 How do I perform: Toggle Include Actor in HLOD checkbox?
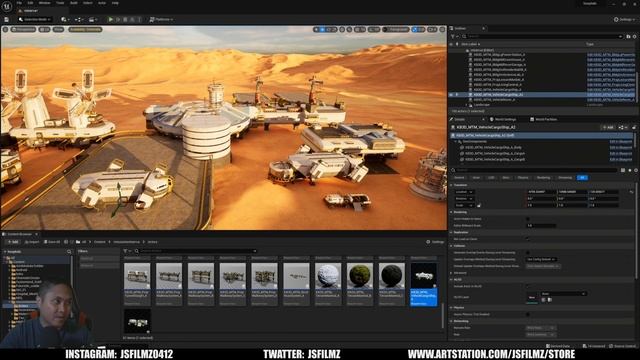click(x=528, y=287)
